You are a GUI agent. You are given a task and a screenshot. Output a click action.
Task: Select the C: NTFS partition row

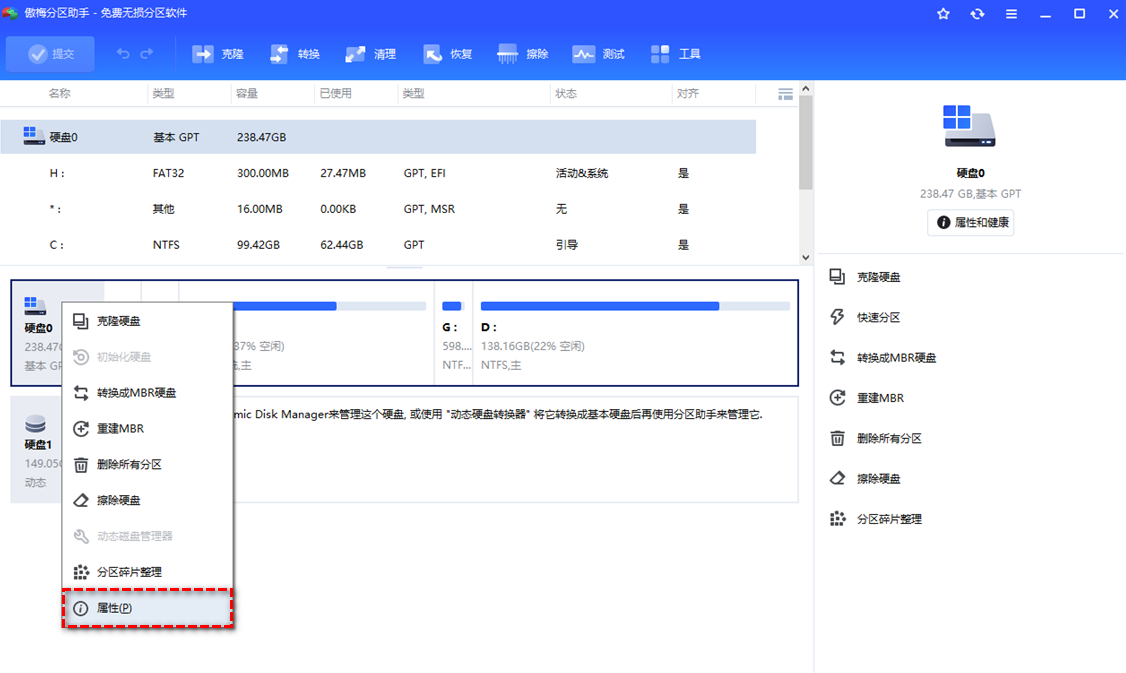coord(378,245)
